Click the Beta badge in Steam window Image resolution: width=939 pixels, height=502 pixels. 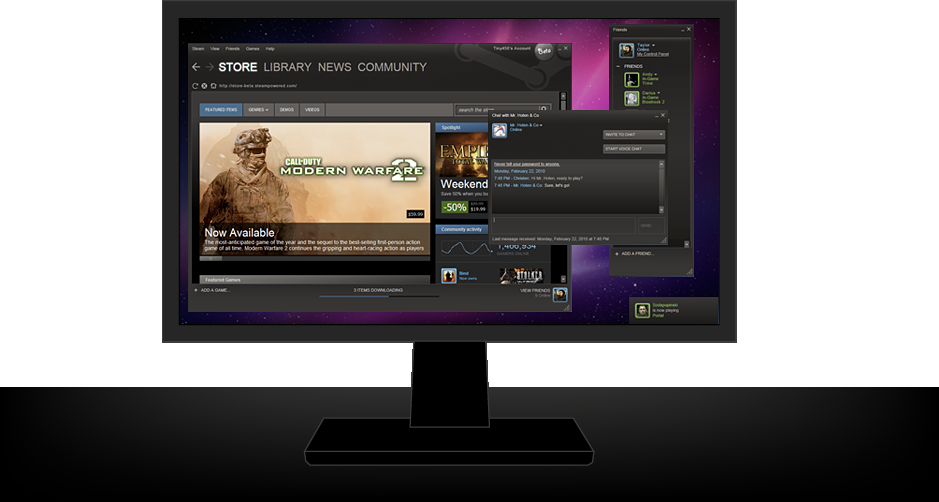544,52
